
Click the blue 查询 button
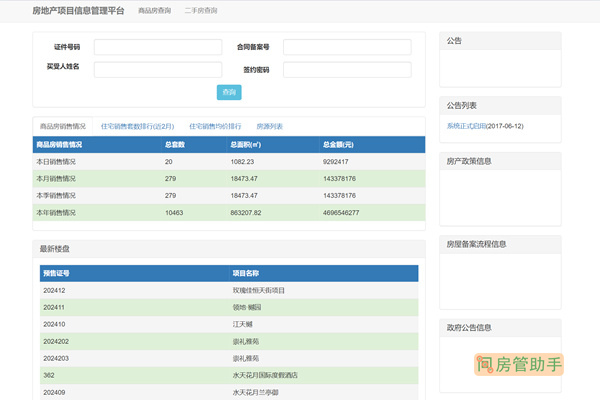(x=229, y=92)
